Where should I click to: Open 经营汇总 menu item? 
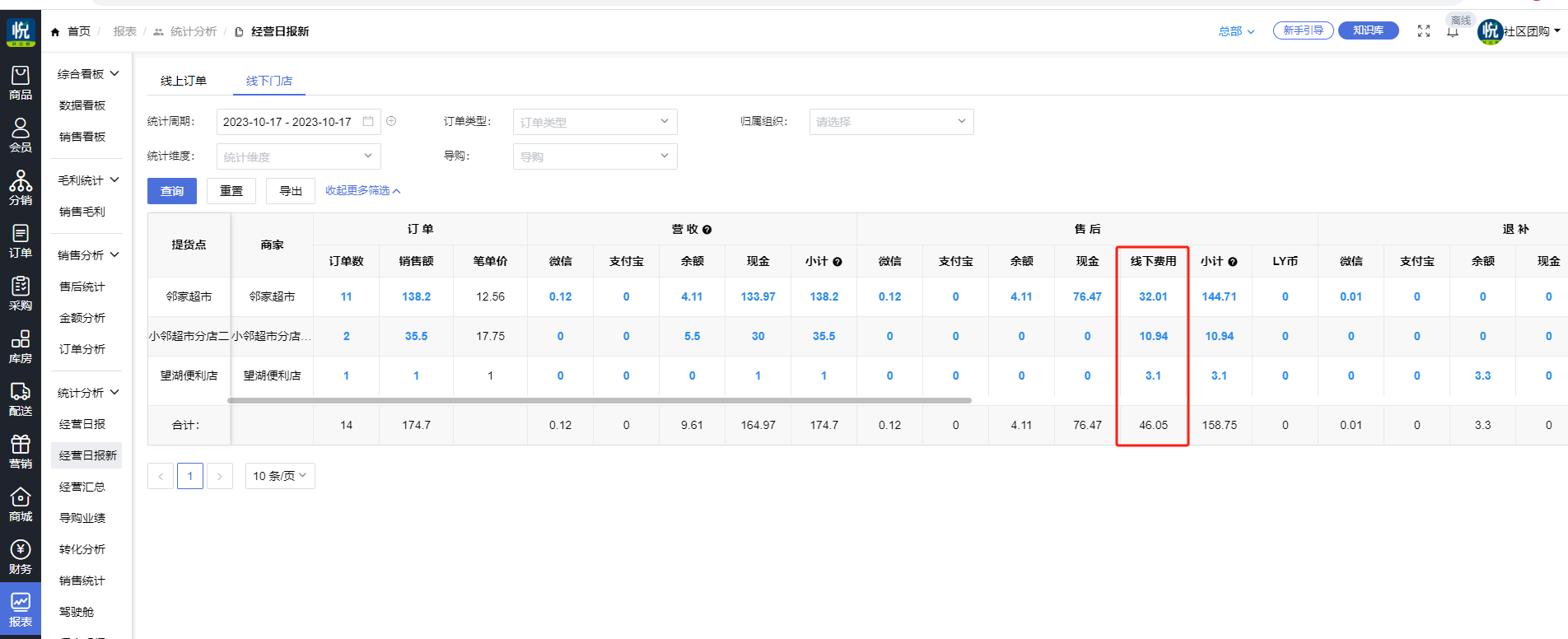(82, 487)
